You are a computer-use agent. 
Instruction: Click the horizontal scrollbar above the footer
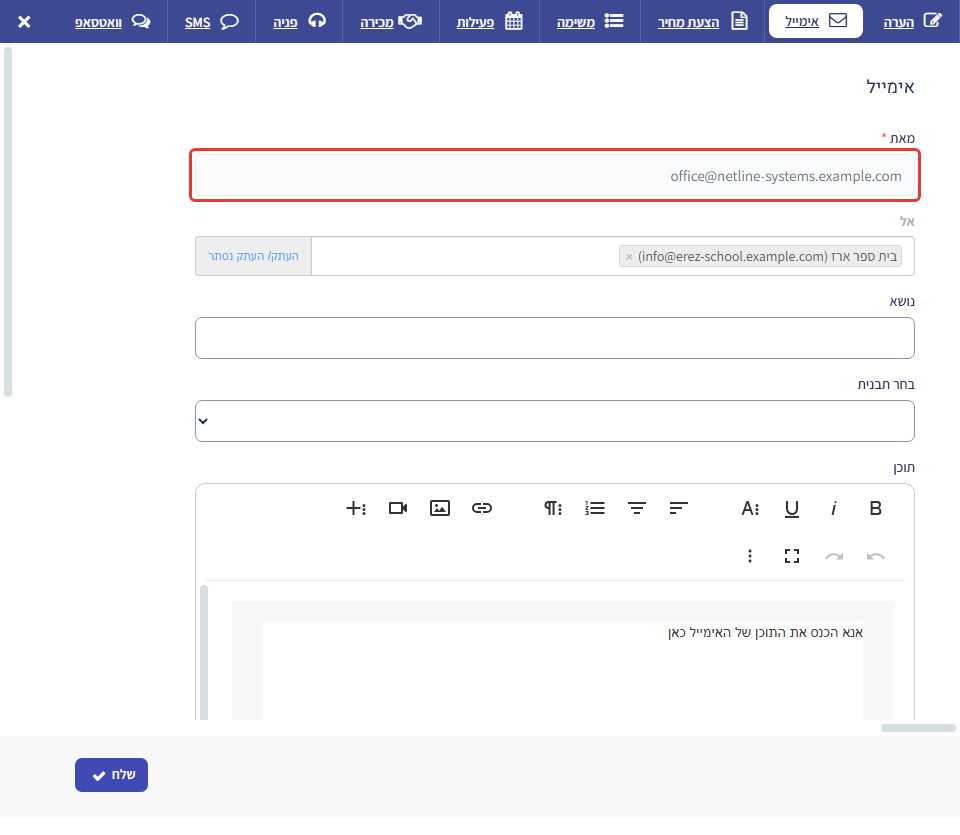click(918, 728)
